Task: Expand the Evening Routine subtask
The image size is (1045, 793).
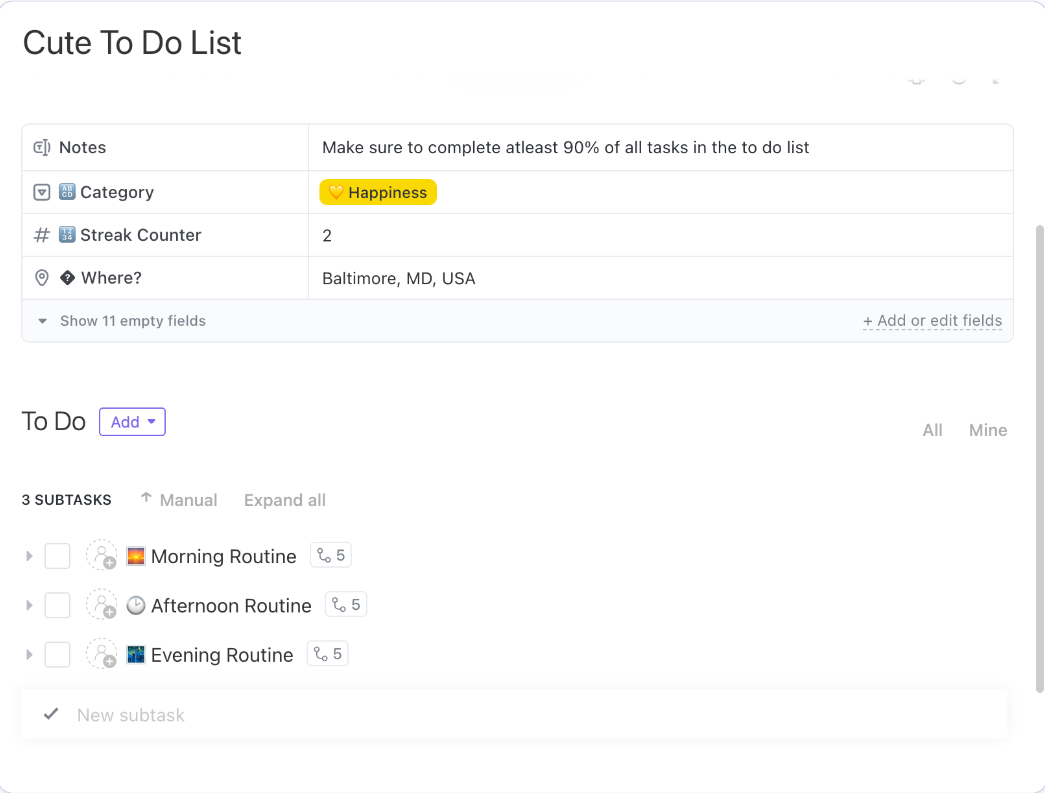Action: pyautogui.click(x=29, y=654)
